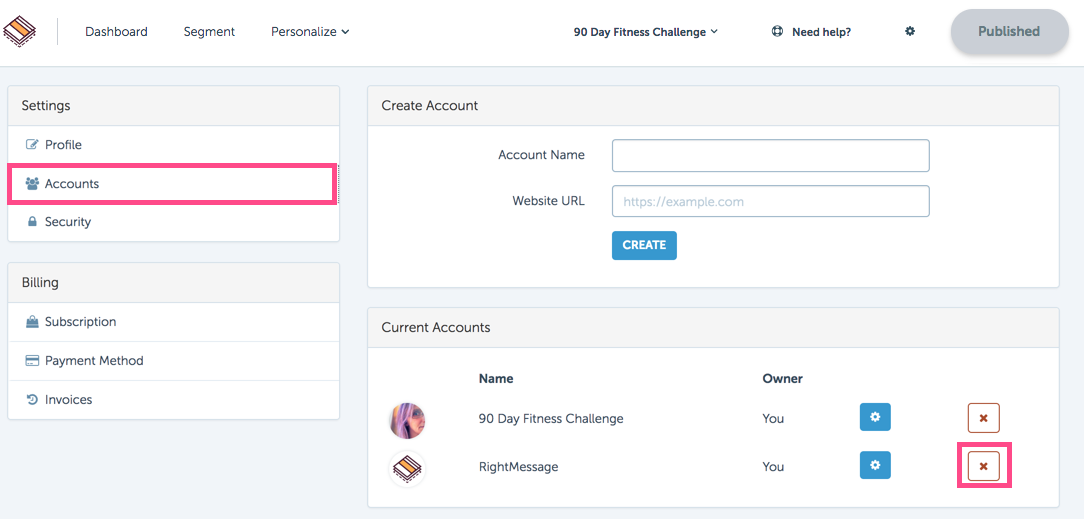
Task: Open the settings gear in top bar
Action: coord(910,31)
